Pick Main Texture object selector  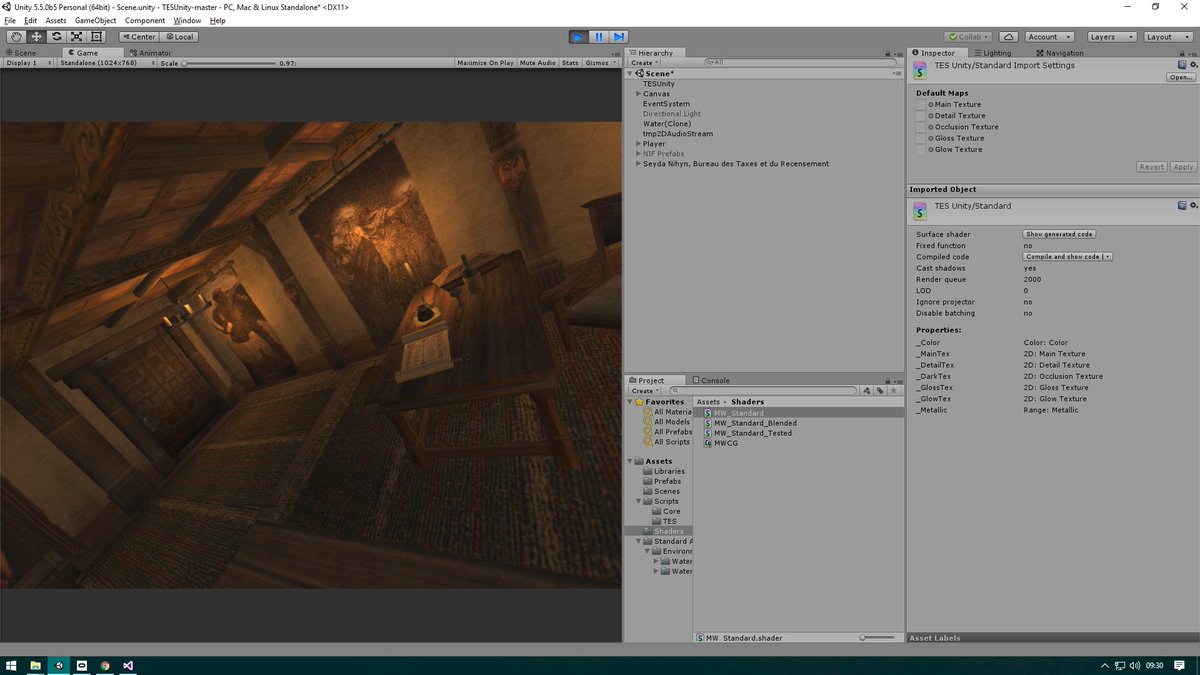931,104
